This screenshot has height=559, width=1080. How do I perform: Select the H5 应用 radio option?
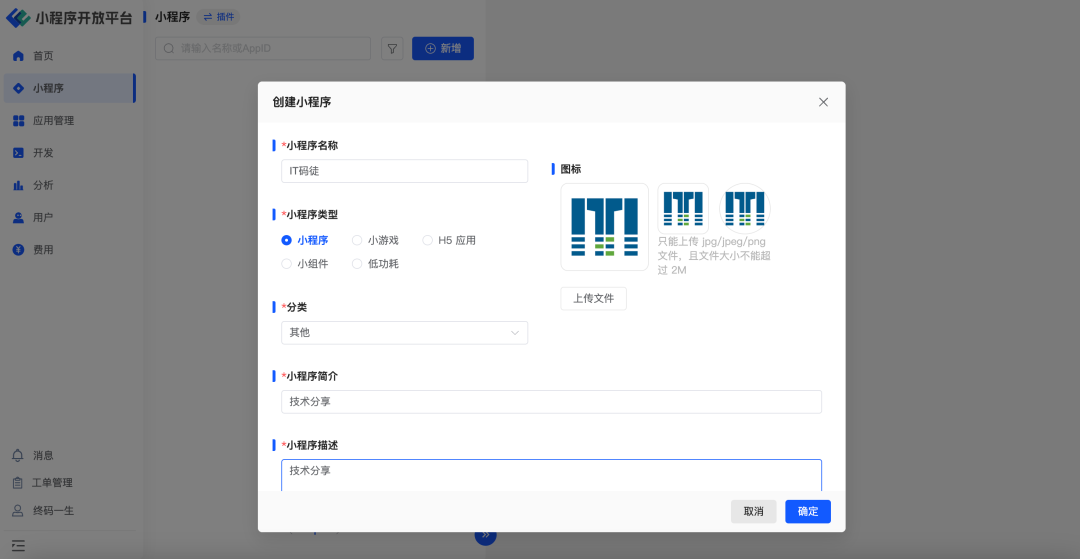(428, 240)
